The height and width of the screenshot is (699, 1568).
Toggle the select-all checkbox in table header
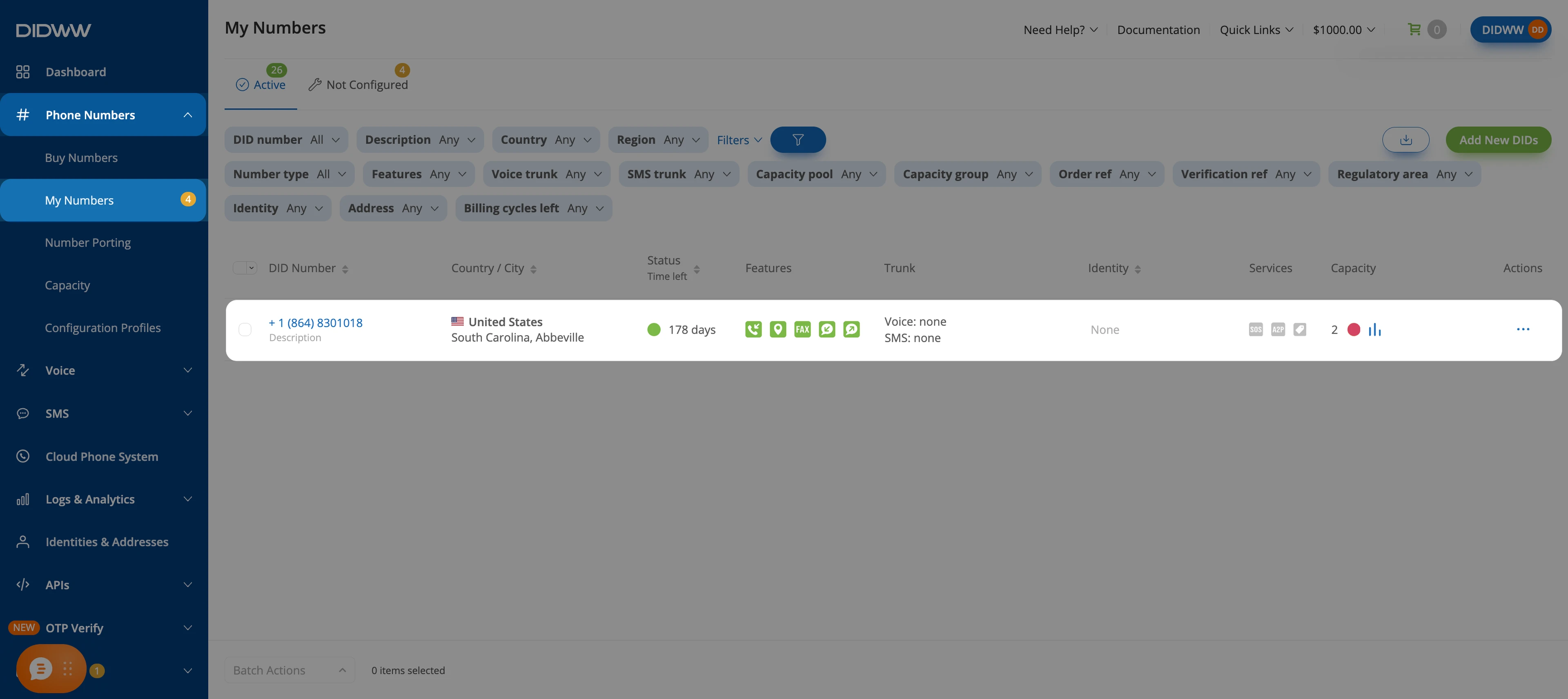(x=240, y=268)
